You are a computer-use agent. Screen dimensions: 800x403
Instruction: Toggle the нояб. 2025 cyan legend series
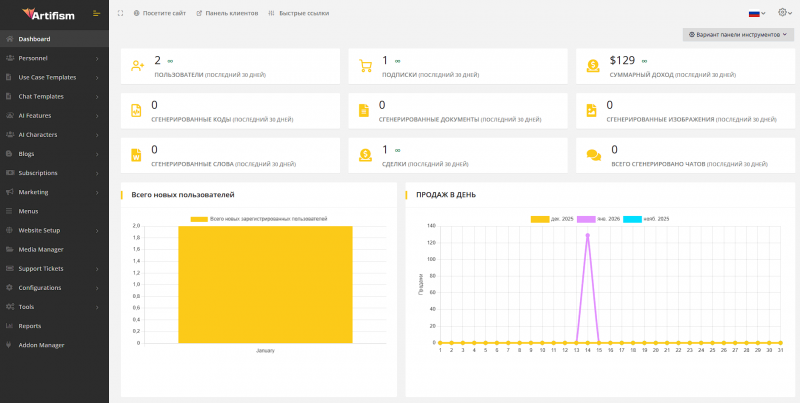click(x=646, y=219)
